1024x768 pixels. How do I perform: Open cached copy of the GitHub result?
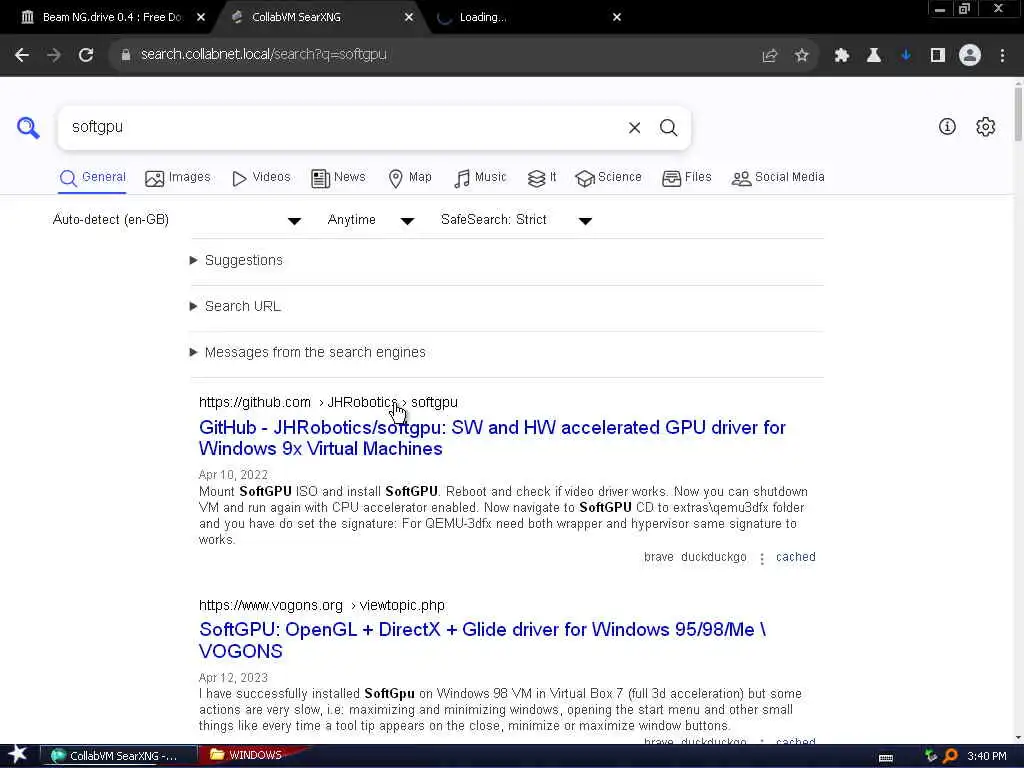[795, 557]
